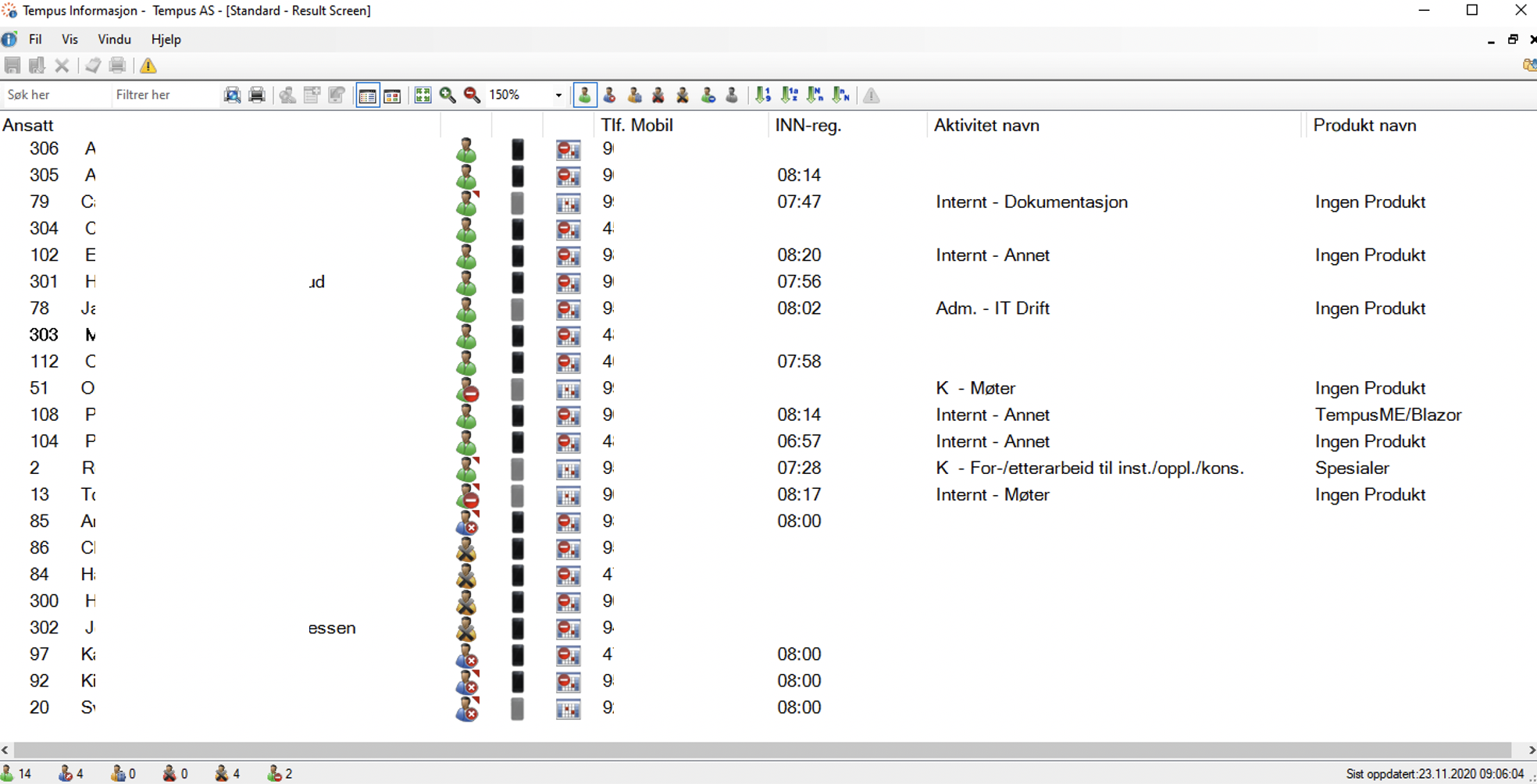The height and width of the screenshot is (784, 1537).
Task: Toggle the grey person filter button
Action: pos(732,95)
